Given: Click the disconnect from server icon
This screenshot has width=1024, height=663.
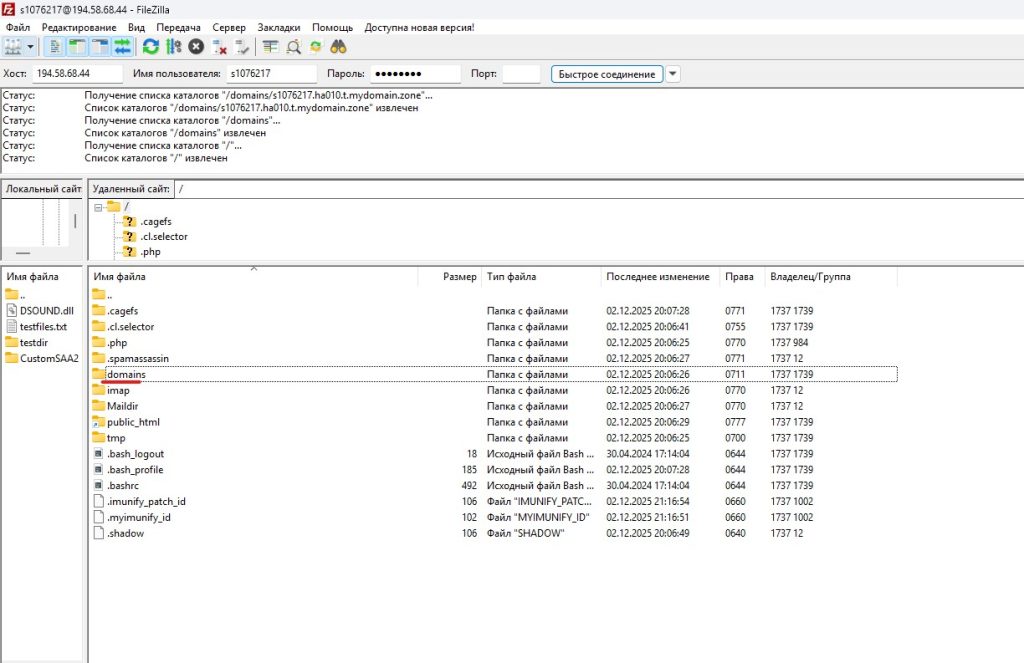Looking at the screenshot, I should (x=219, y=47).
